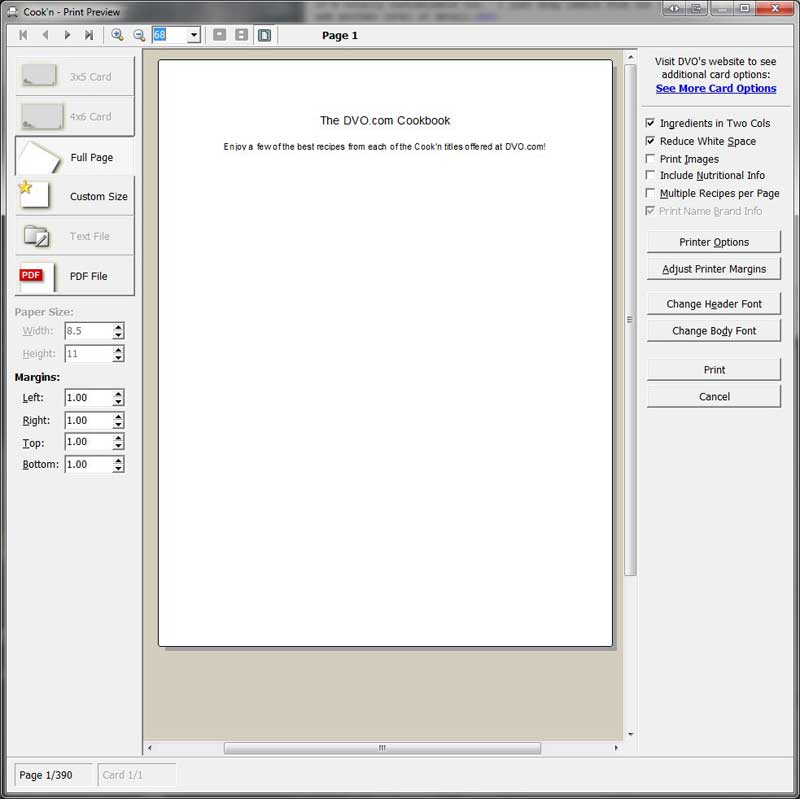Uncheck Reduce White Space
Viewport: 800px width, 799px height.
(x=650, y=141)
